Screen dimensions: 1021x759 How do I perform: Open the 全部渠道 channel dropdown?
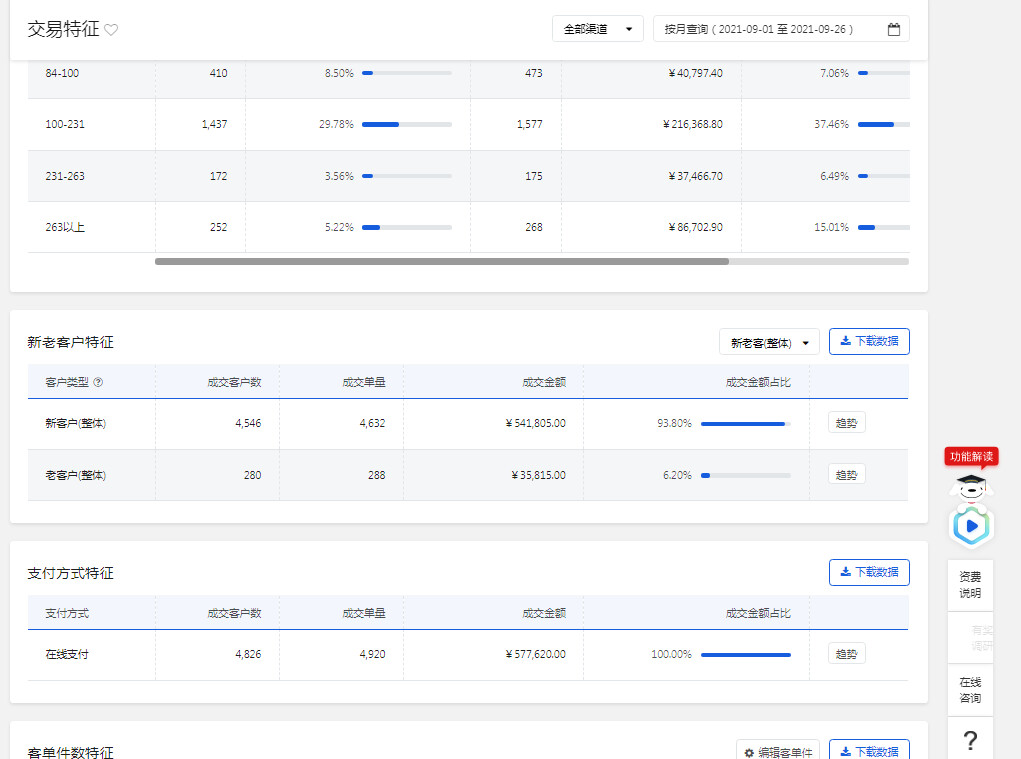(598, 29)
